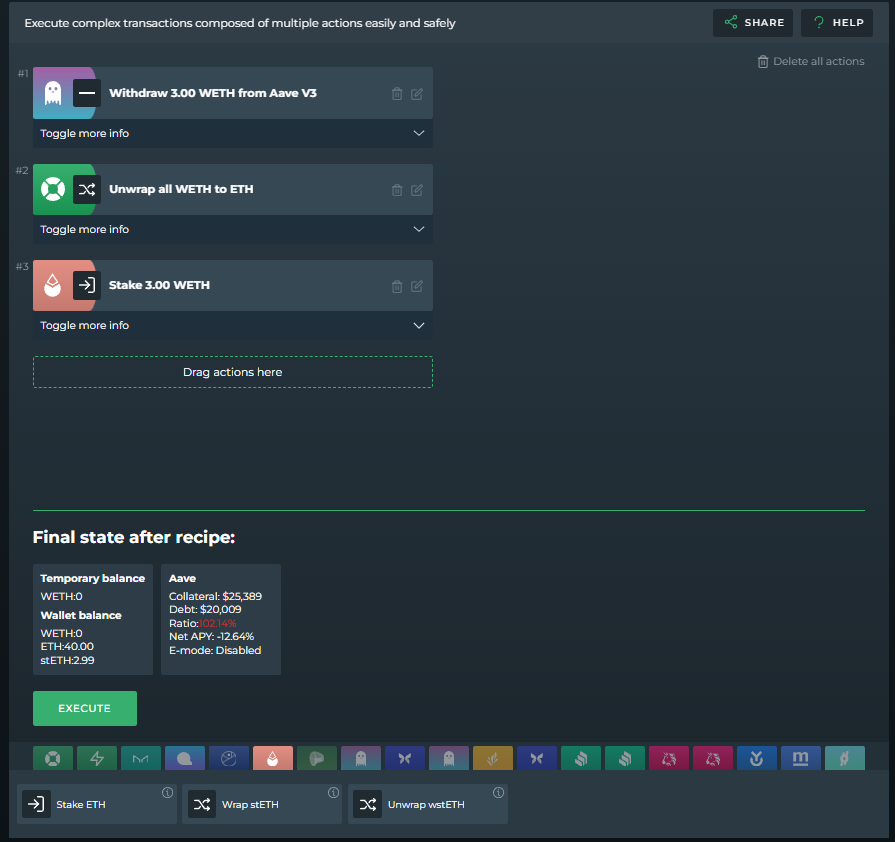The height and width of the screenshot is (842, 895).
Task: Expand more info for the Withdraw action
Action: [x=232, y=133]
